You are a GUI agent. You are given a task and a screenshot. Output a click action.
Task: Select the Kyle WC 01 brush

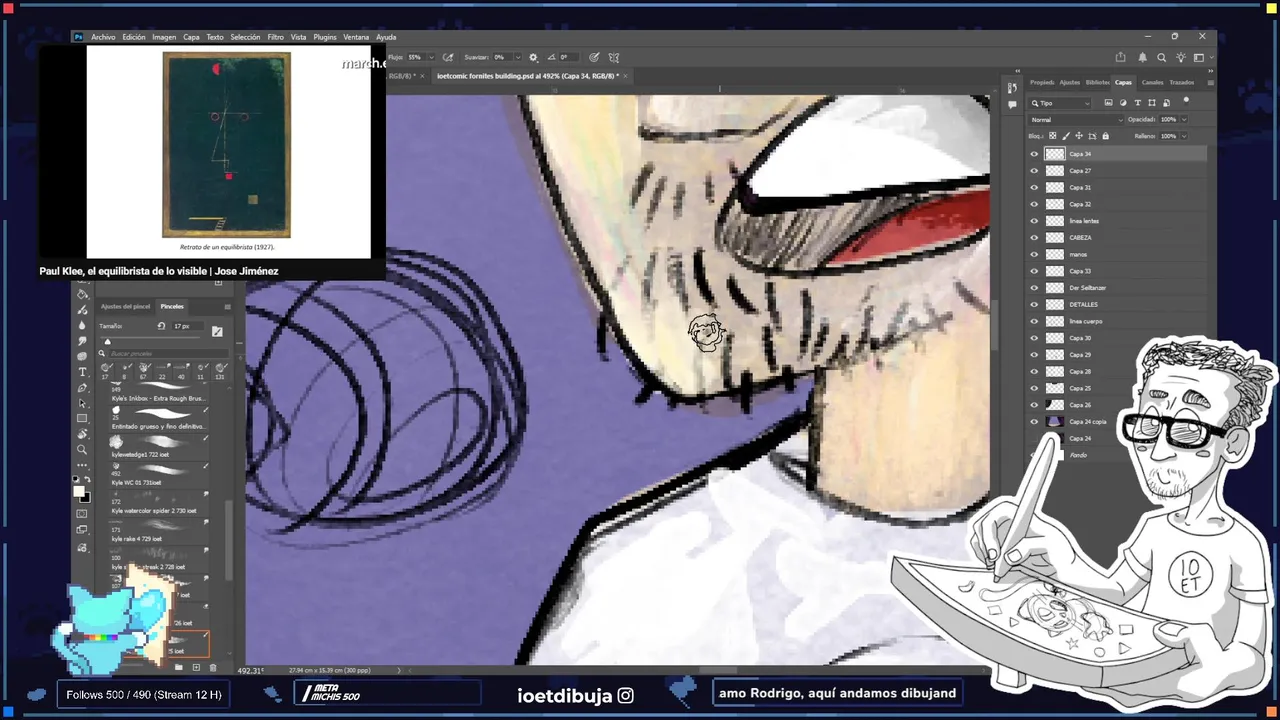pos(160,475)
